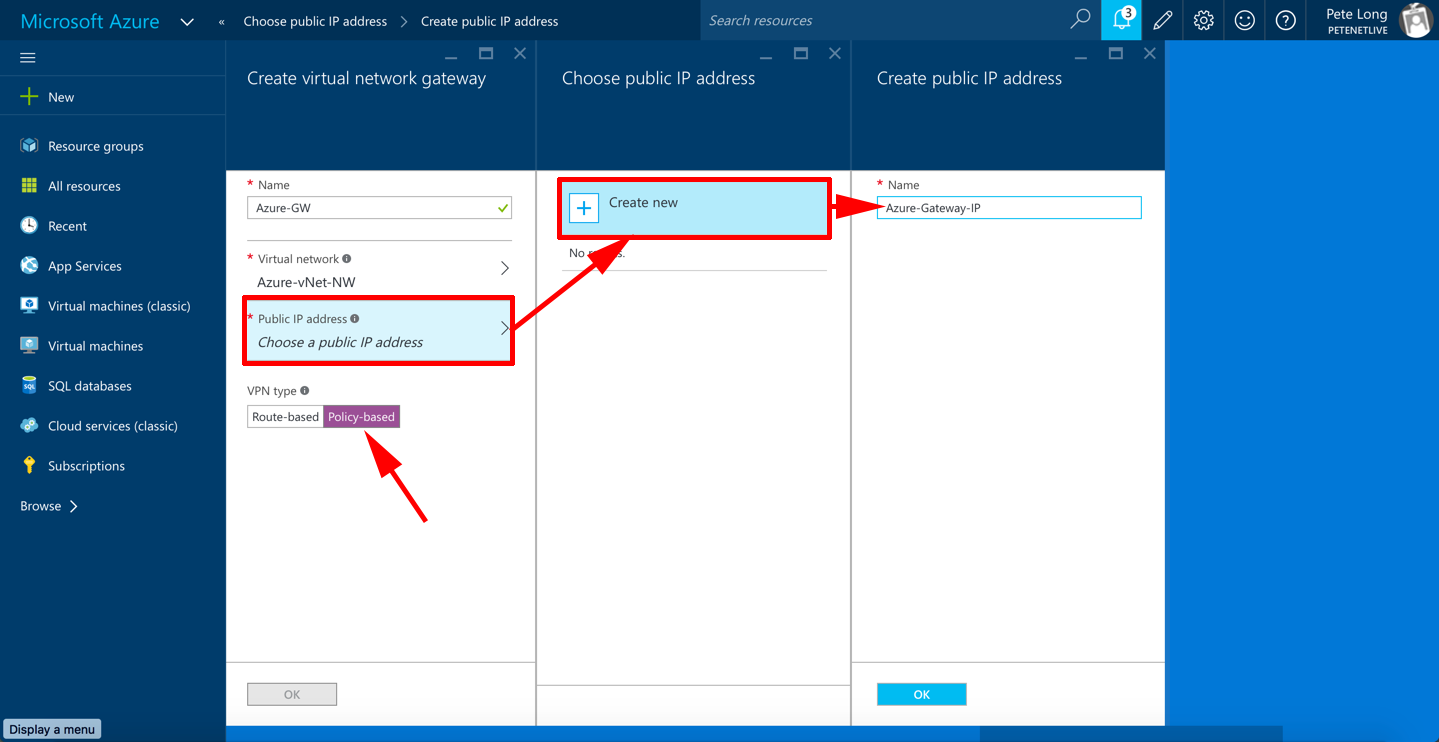Click greyed OK in gateway blade
The height and width of the screenshot is (742, 1439).
(x=292, y=694)
